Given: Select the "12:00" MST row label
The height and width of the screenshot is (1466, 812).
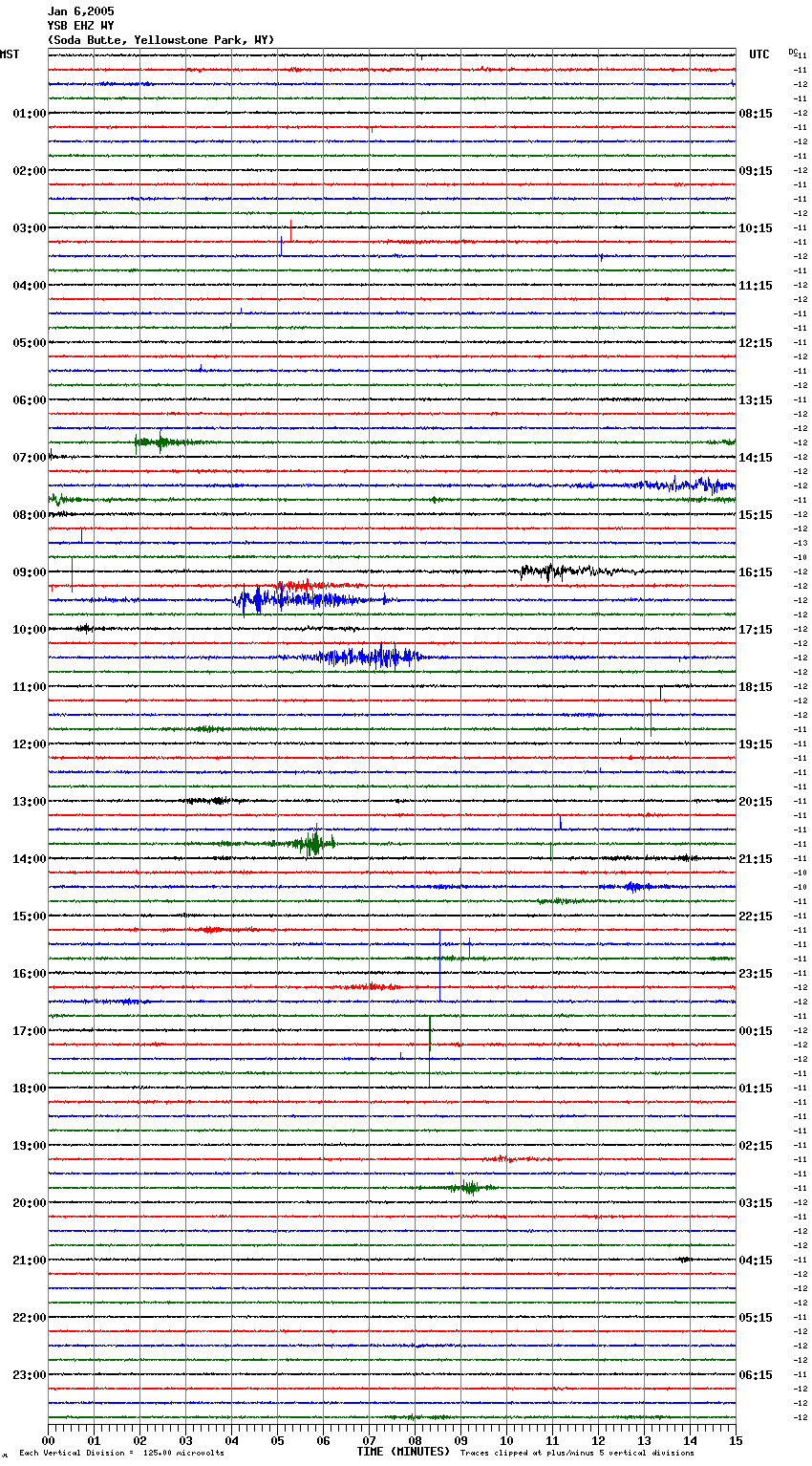Looking at the screenshot, I should coord(30,744).
